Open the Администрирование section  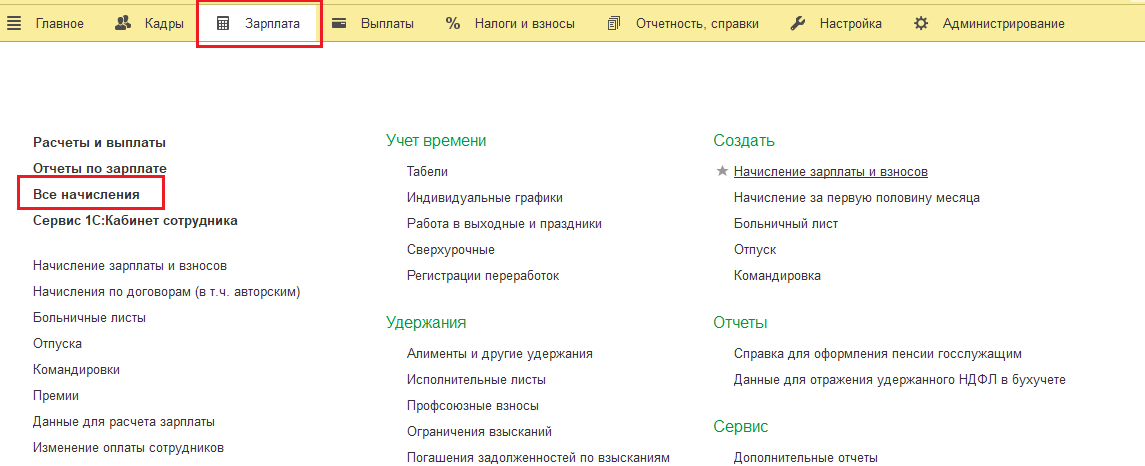point(1003,23)
